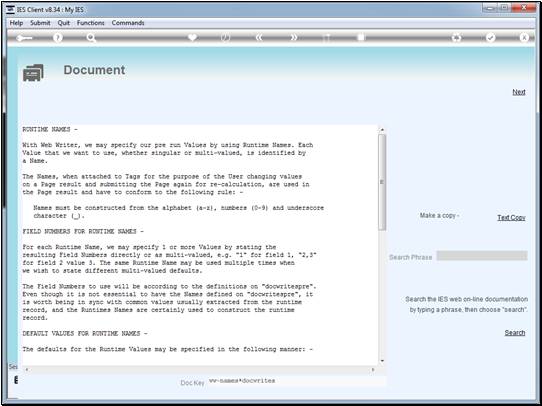Click the Text Copy link

(x=511, y=217)
